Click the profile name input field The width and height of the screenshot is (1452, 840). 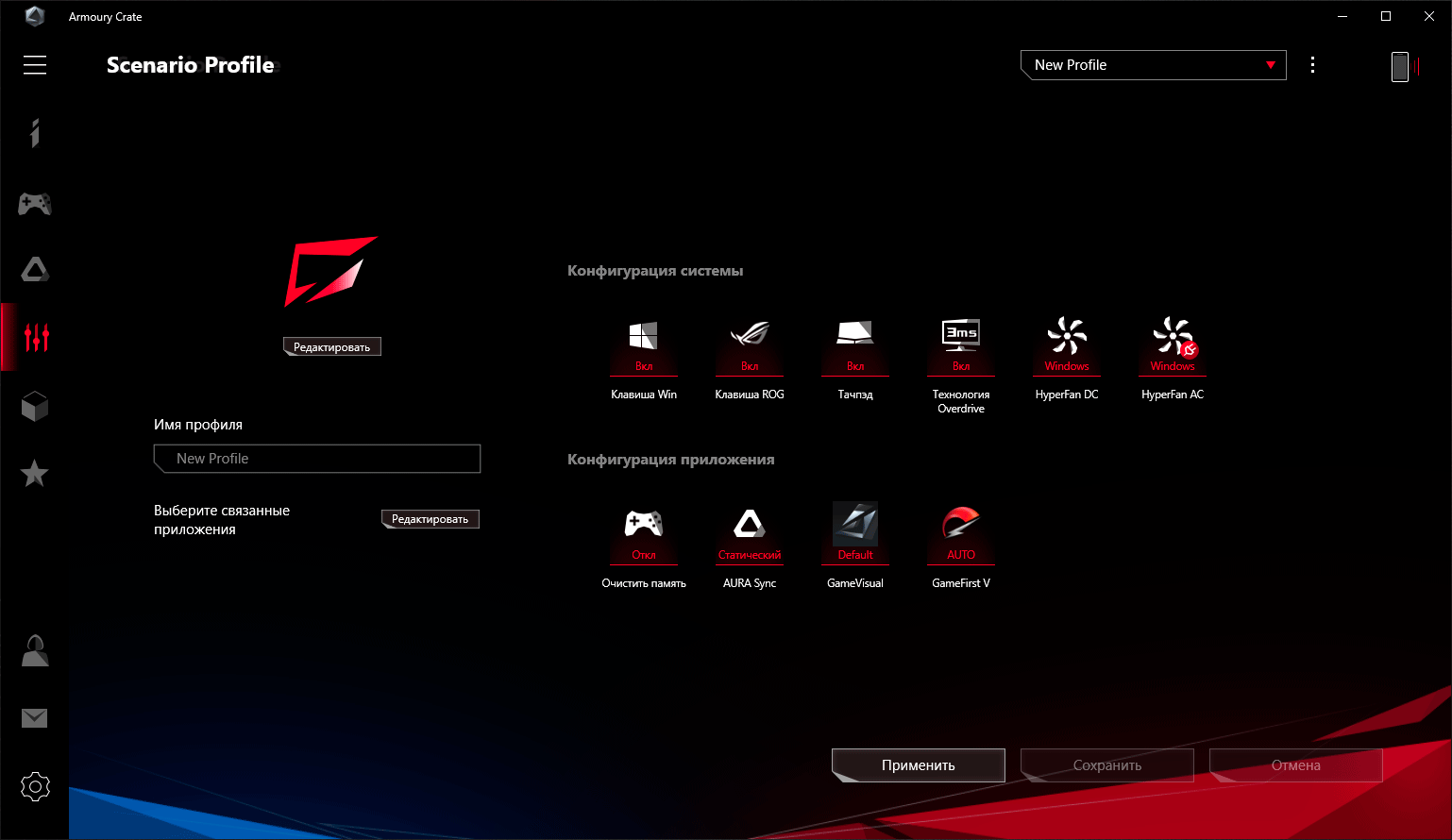317,459
